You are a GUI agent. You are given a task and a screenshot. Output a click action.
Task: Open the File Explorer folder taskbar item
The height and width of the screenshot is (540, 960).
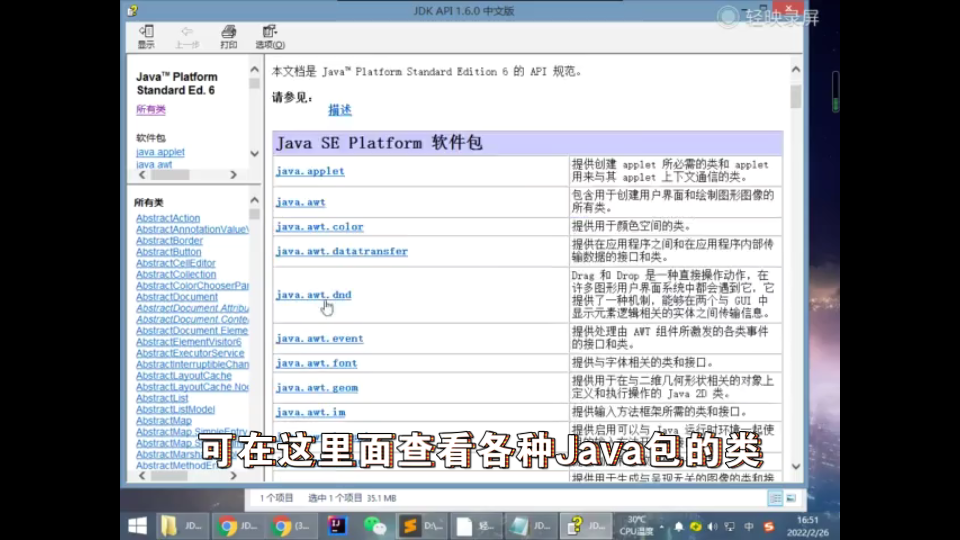click(x=182, y=526)
